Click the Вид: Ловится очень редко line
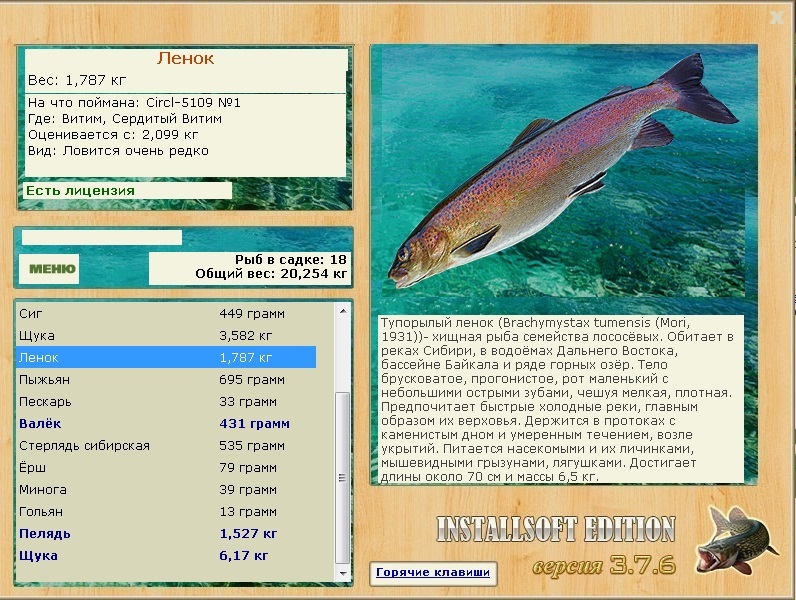 click(118, 151)
